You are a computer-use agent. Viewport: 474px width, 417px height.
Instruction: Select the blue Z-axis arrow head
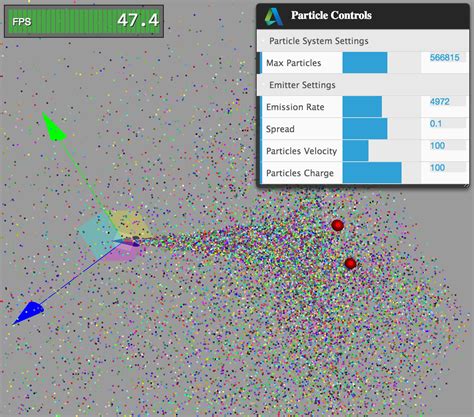coord(29,313)
